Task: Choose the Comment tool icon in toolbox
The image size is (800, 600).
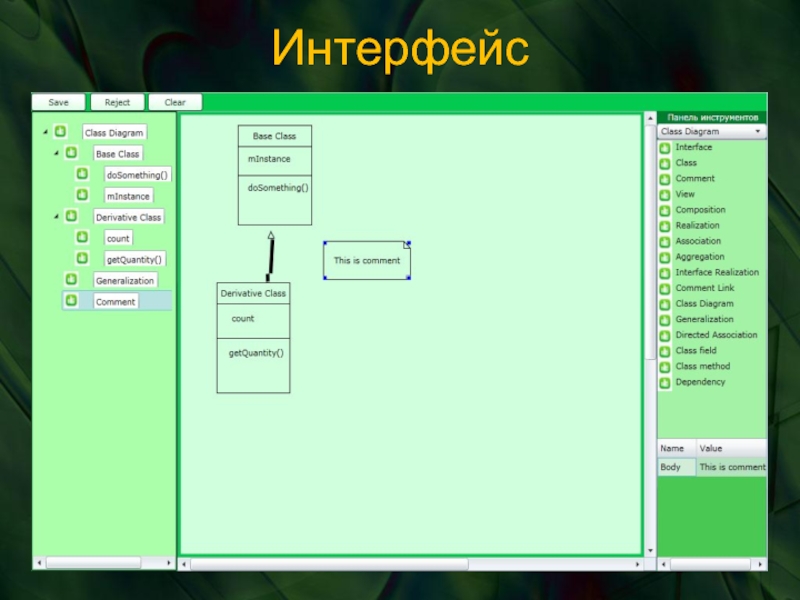Action: coord(665,179)
